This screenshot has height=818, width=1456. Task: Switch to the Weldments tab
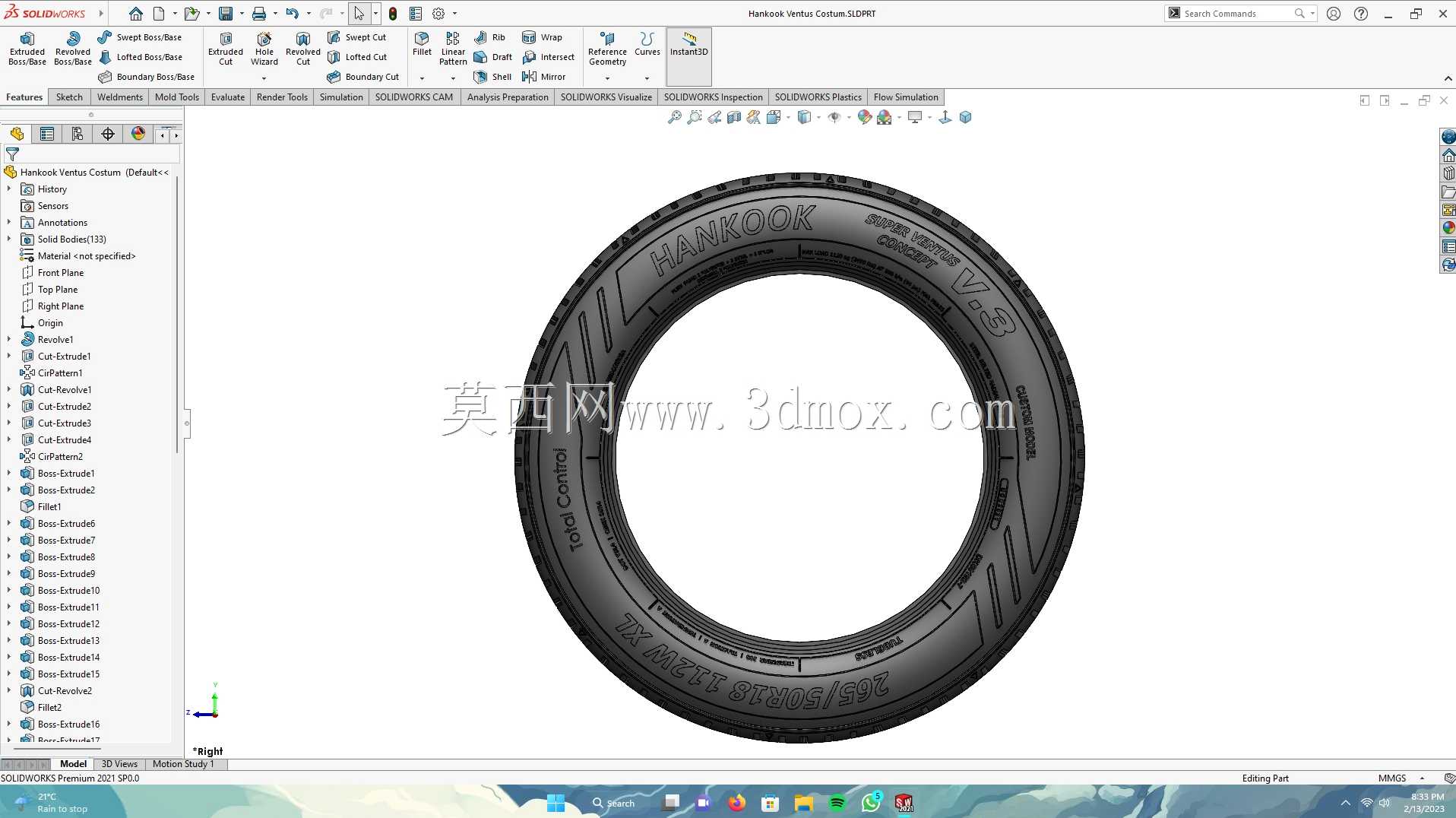(x=120, y=97)
